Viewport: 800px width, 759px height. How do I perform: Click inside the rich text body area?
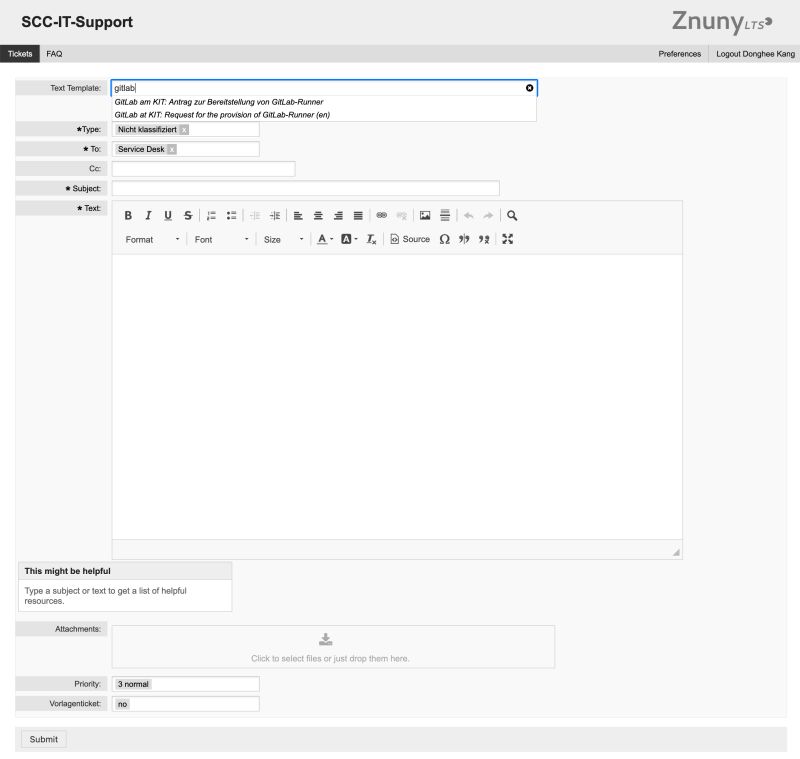(397, 397)
